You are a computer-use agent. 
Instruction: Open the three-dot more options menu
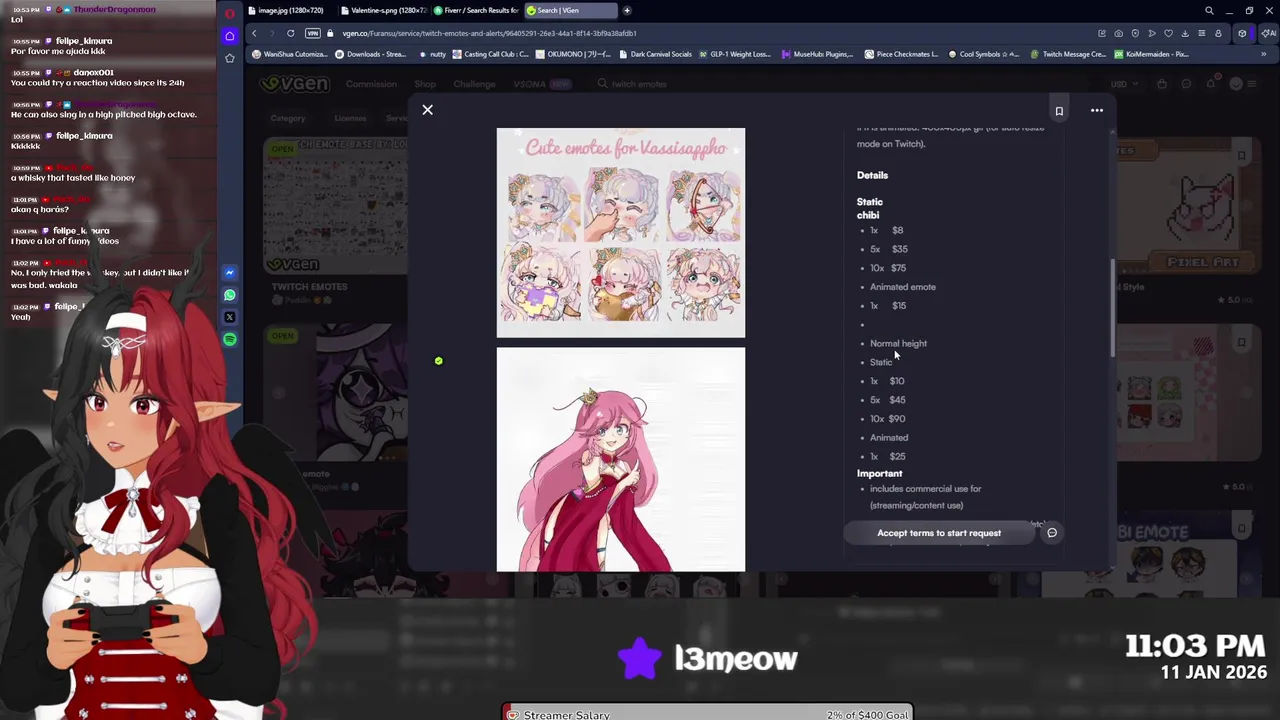tap(1097, 111)
